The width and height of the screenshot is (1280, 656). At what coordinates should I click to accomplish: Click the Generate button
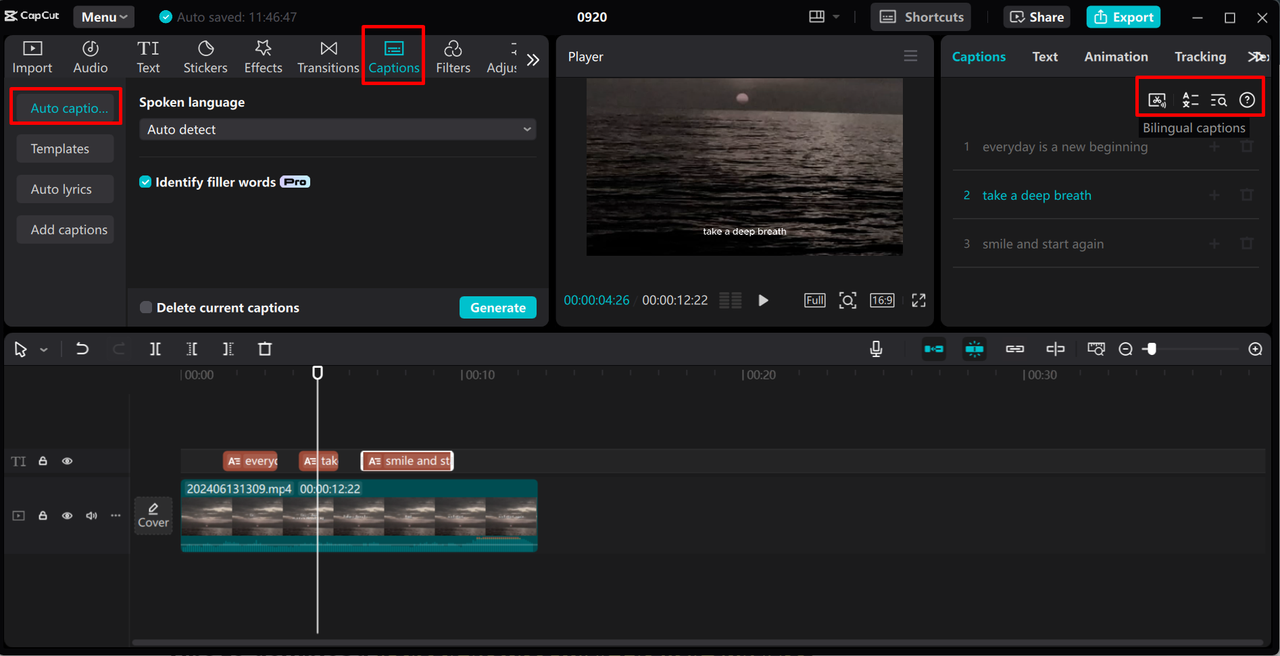(x=498, y=308)
